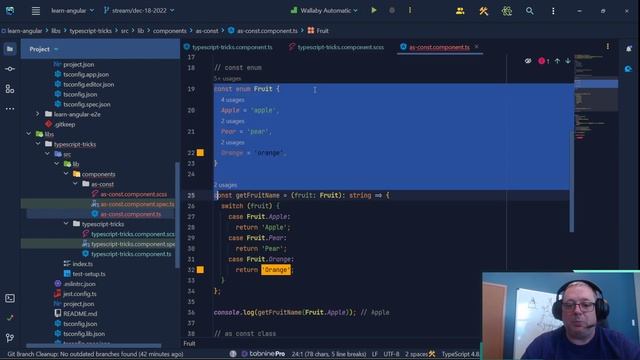
Task: Collapse the libs folder
Action: click(x=29, y=134)
